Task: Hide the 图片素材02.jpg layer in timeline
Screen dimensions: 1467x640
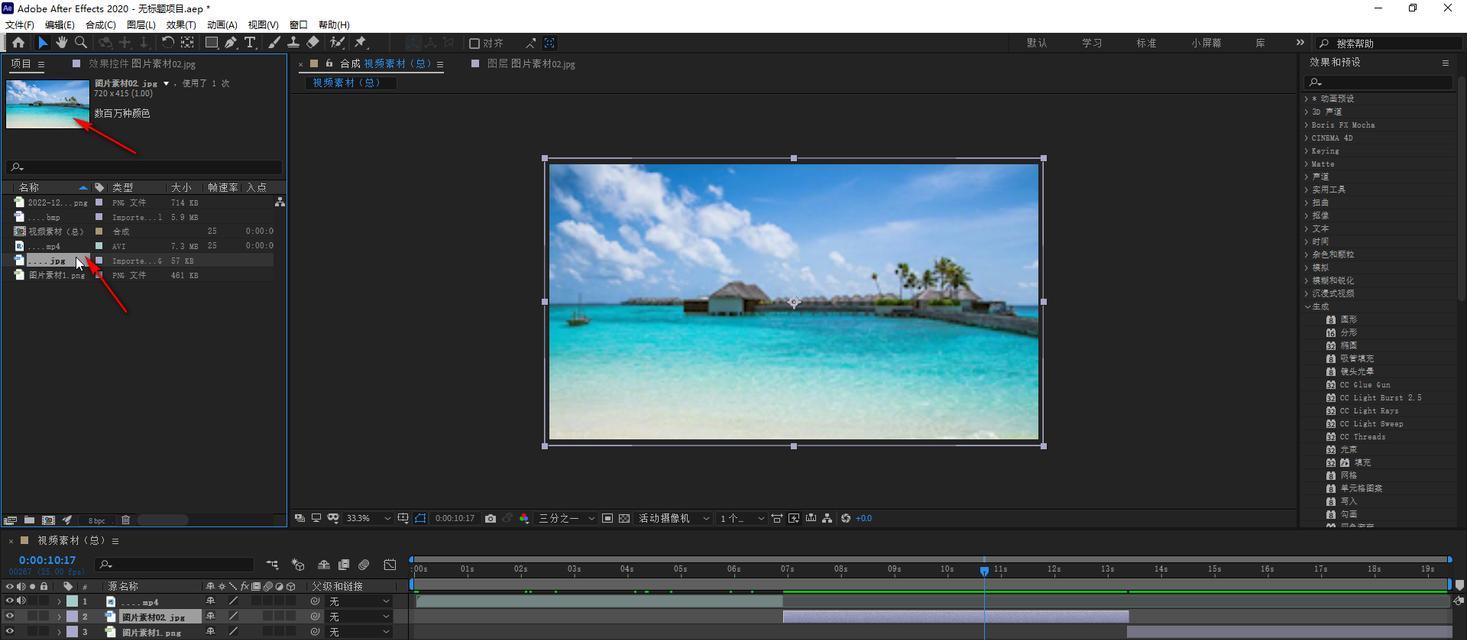Action: [x=10, y=616]
